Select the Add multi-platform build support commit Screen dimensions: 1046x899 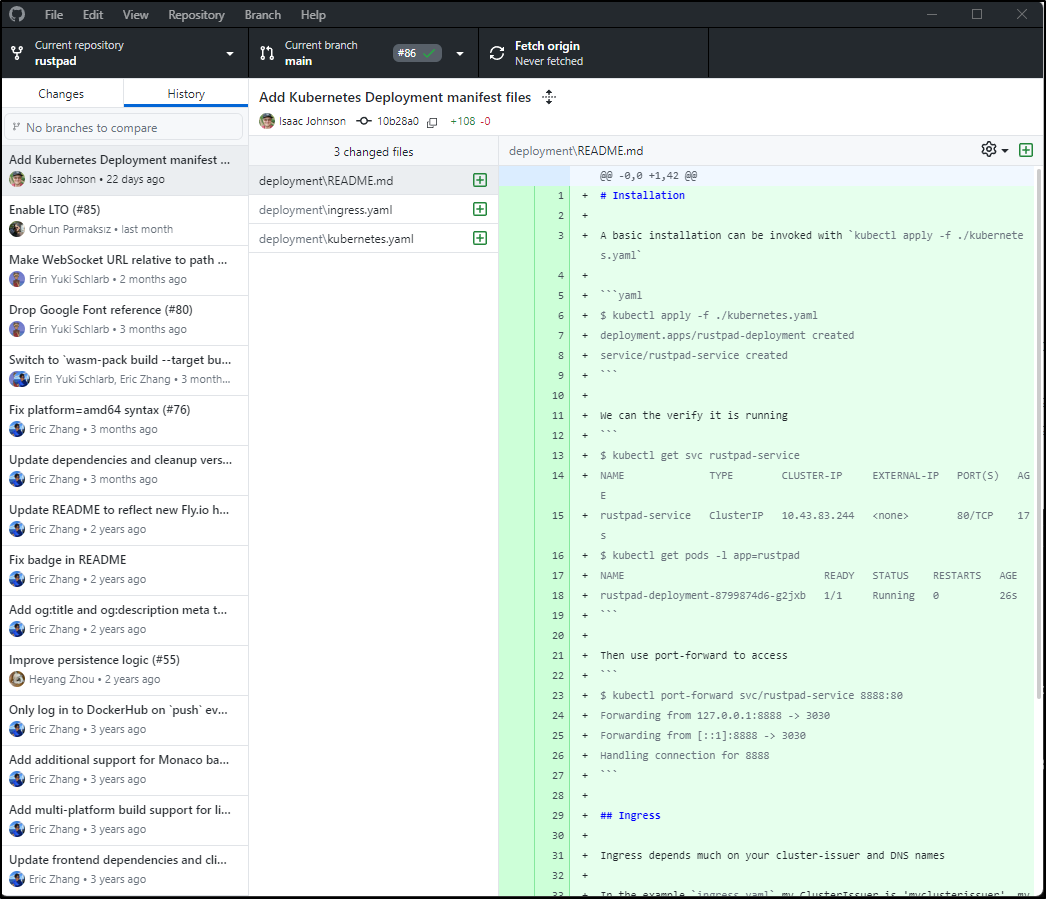tap(125, 820)
